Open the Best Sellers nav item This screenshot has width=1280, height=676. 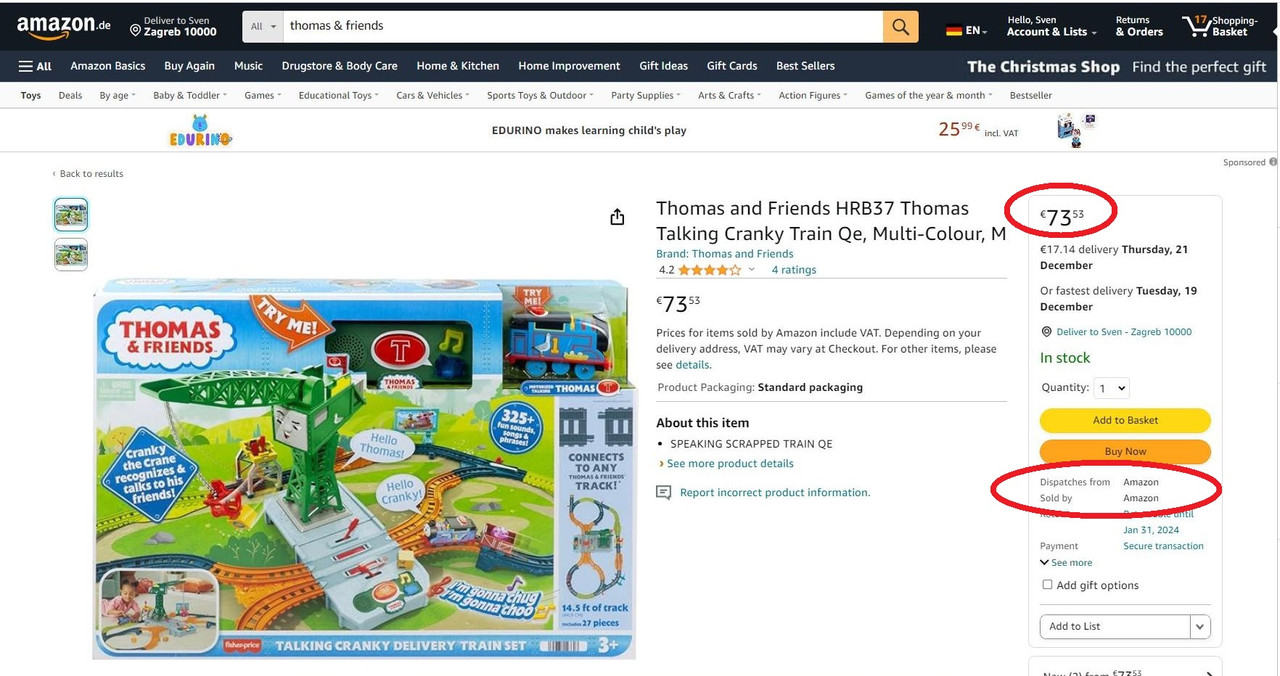click(805, 66)
